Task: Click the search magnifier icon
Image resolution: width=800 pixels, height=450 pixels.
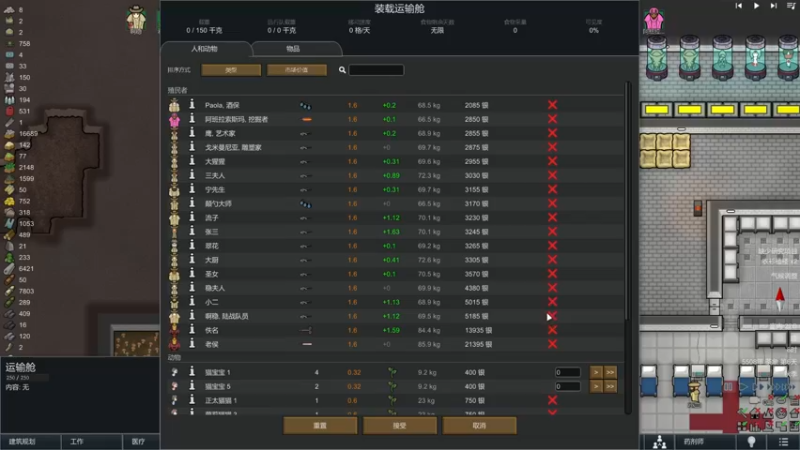Action: [342, 70]
